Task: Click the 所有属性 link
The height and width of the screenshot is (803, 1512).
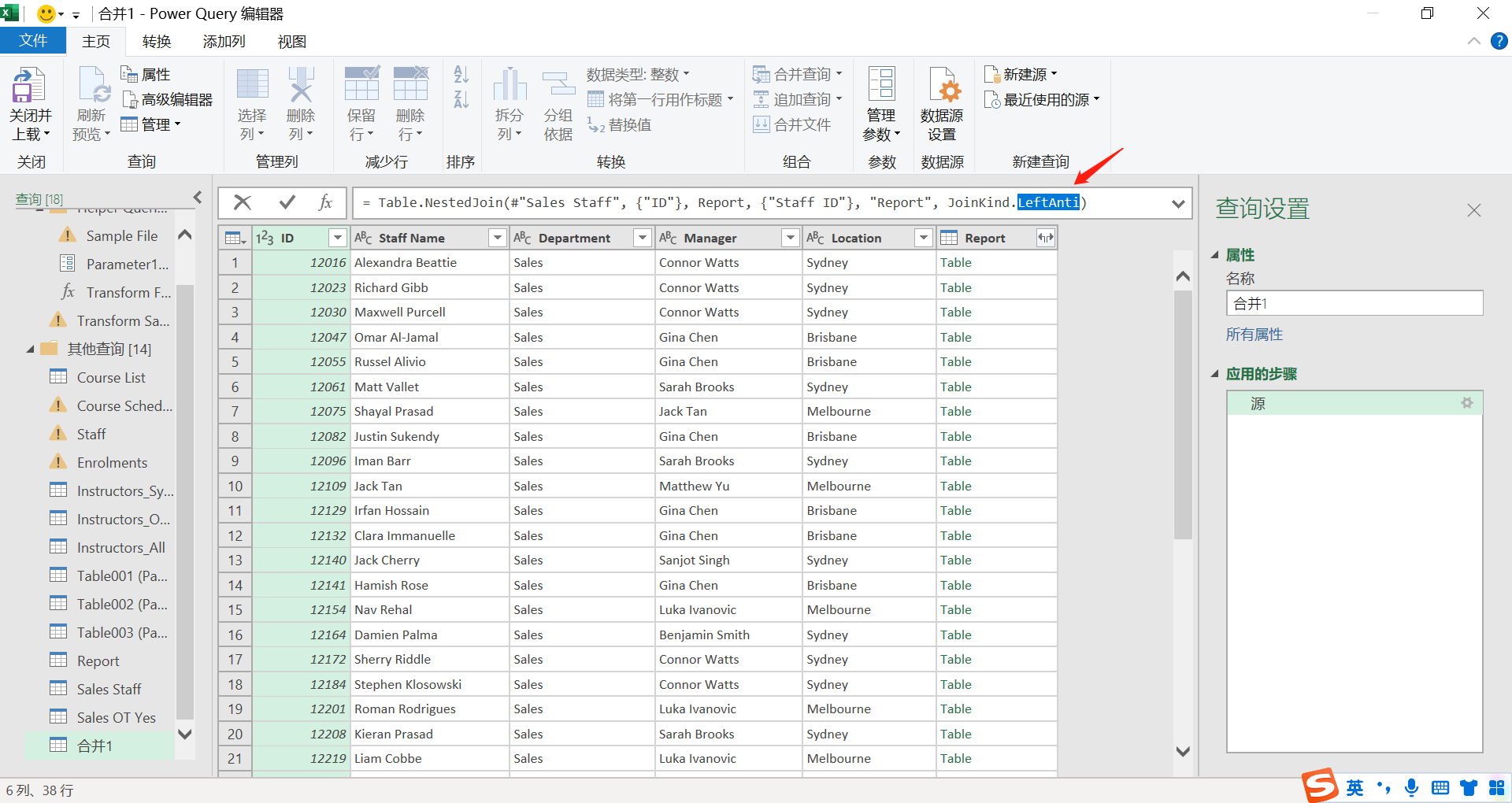Action: (1254, 334)
